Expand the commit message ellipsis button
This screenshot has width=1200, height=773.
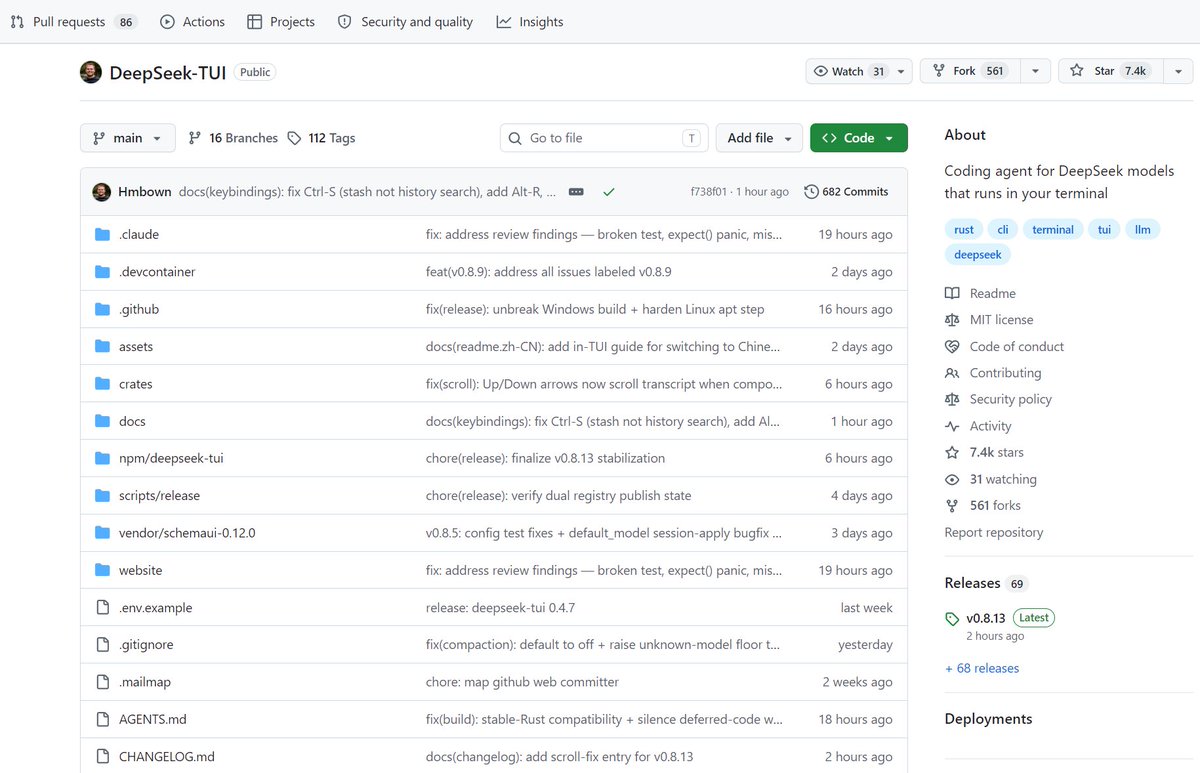pyautogui.click(x=576, y=192)
